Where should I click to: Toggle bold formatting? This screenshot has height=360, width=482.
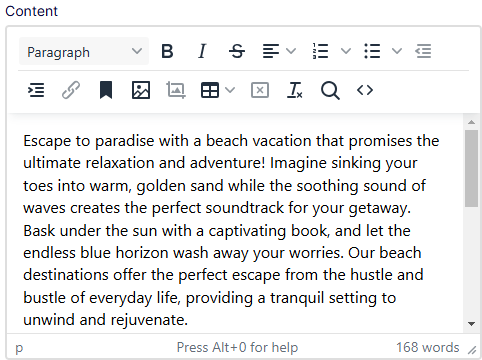pyautogui.click(x=167, y=51)
